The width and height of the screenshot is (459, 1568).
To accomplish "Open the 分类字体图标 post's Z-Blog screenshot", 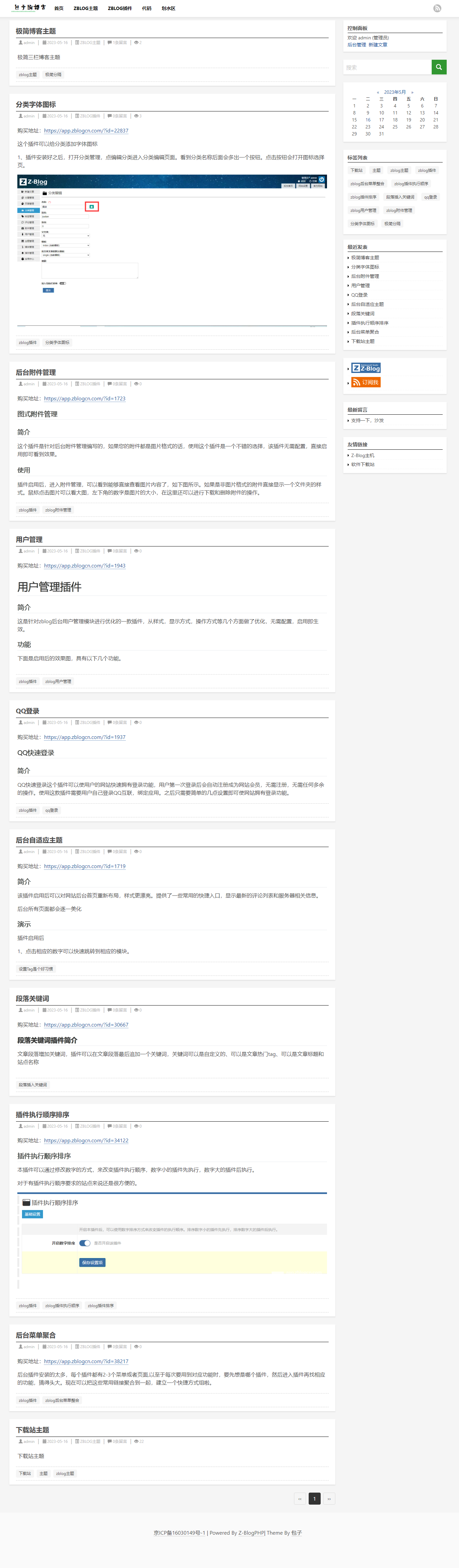I will point(172,251).
